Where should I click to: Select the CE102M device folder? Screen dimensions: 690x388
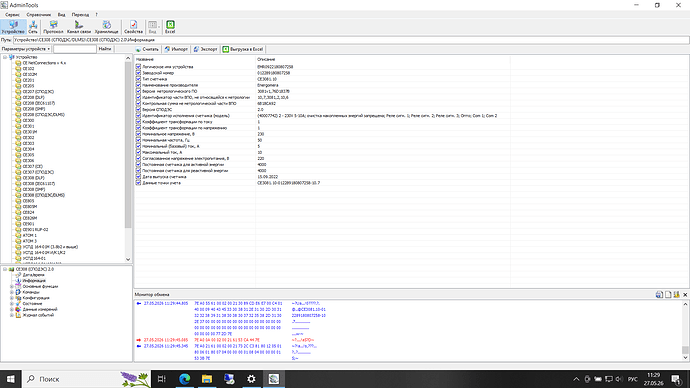click(30, 74)
